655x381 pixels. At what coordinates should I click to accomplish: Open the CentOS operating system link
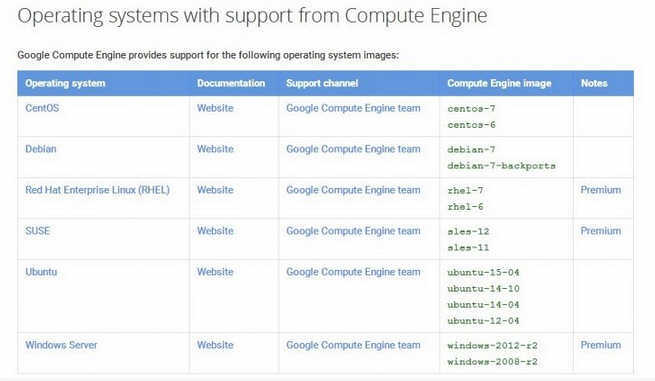tap(42, 108)
